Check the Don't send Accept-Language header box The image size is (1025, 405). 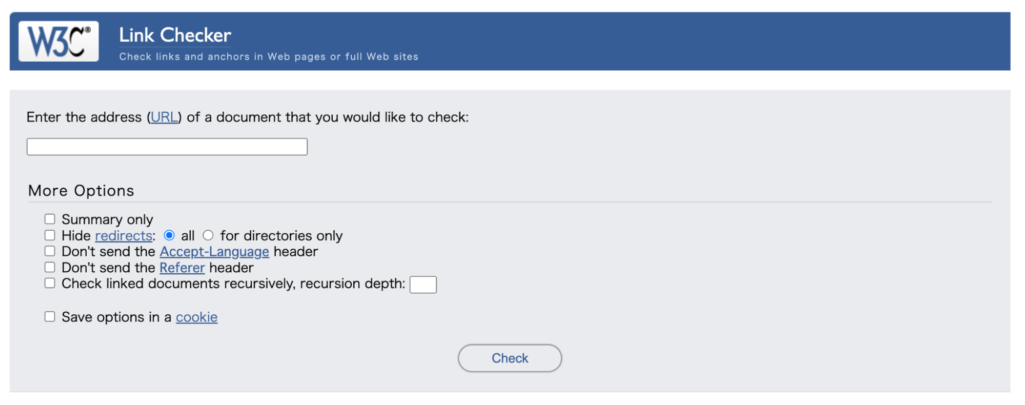50,251
